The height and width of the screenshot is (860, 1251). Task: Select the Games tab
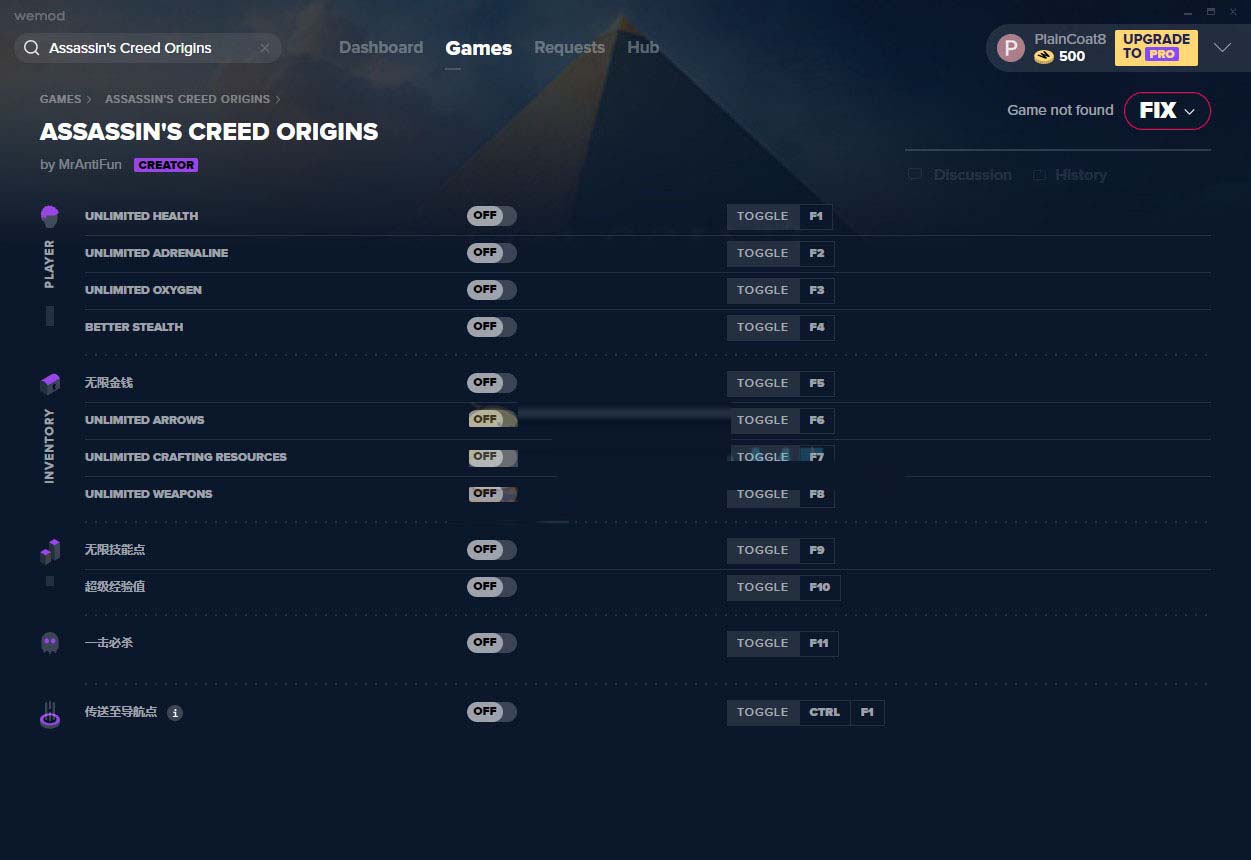[479, 48]
